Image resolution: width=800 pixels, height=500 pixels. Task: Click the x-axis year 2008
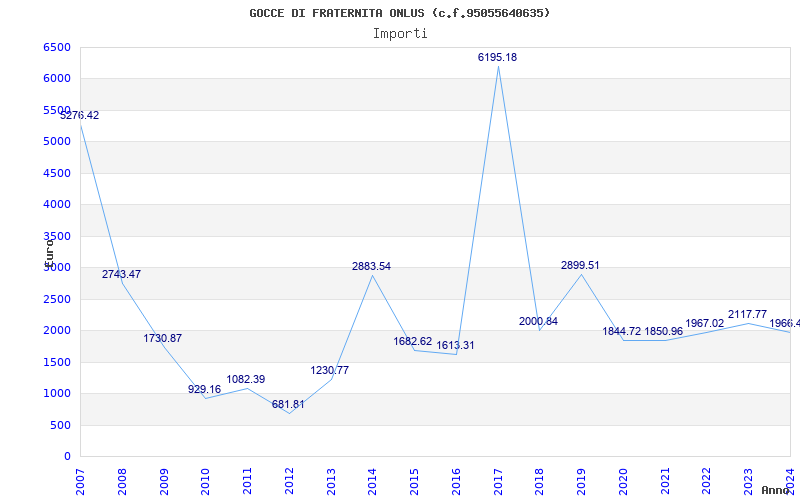(x=122, y=482)
